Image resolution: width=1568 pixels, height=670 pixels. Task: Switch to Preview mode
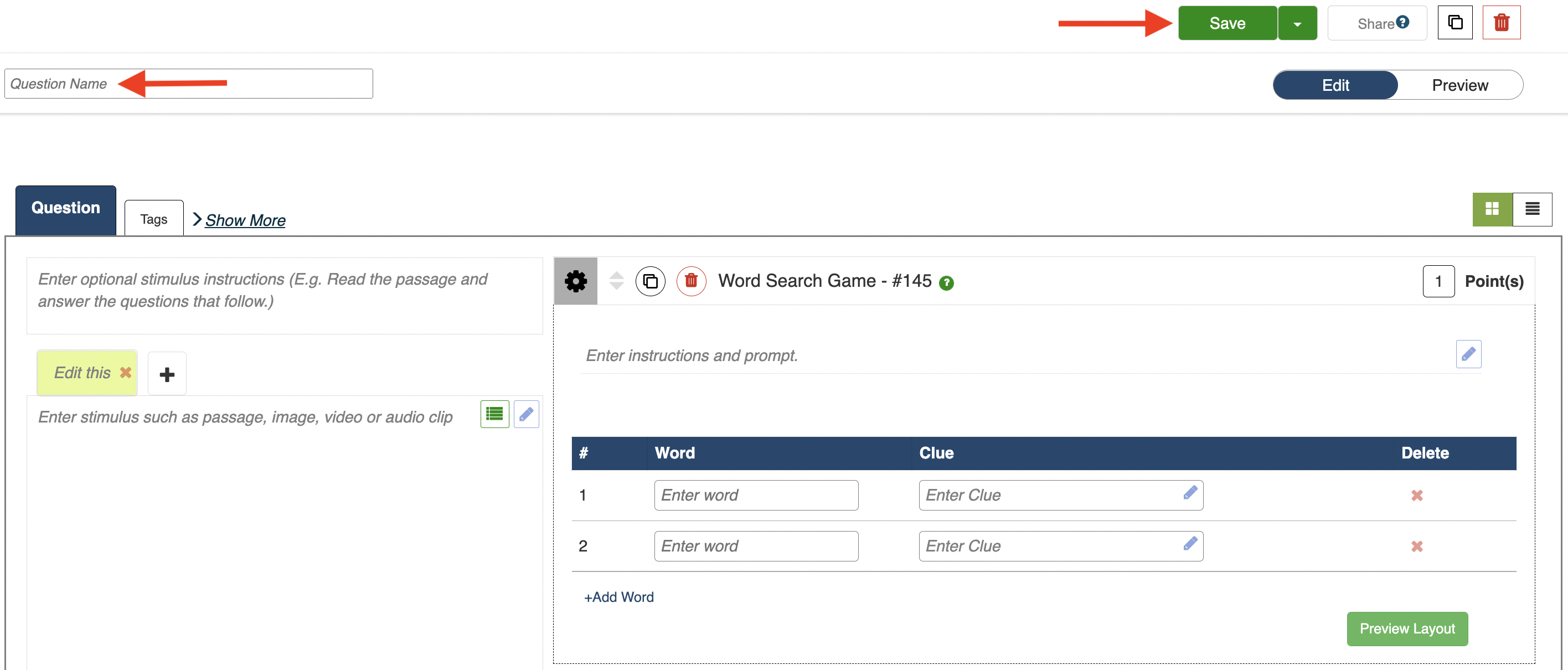[x=1459, y=85]
